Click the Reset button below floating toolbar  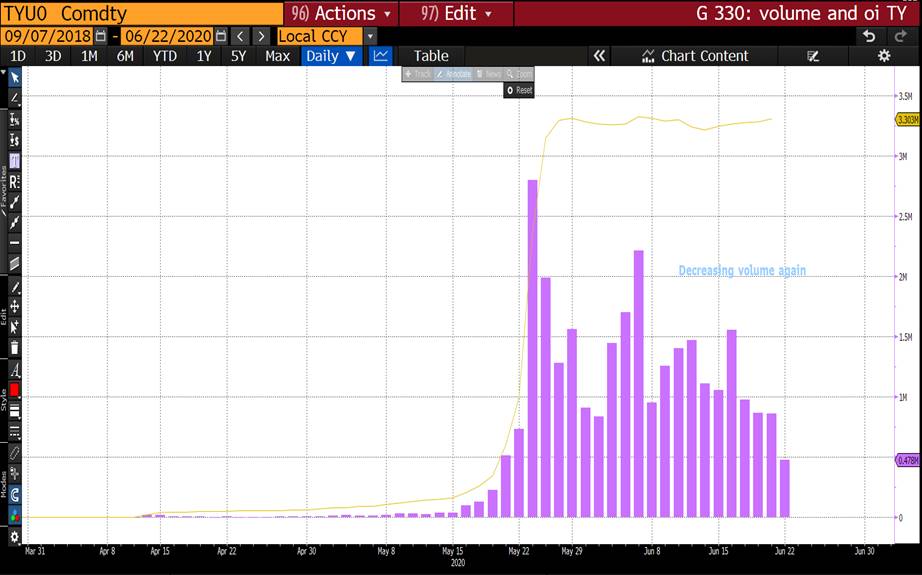click(519, 91)
